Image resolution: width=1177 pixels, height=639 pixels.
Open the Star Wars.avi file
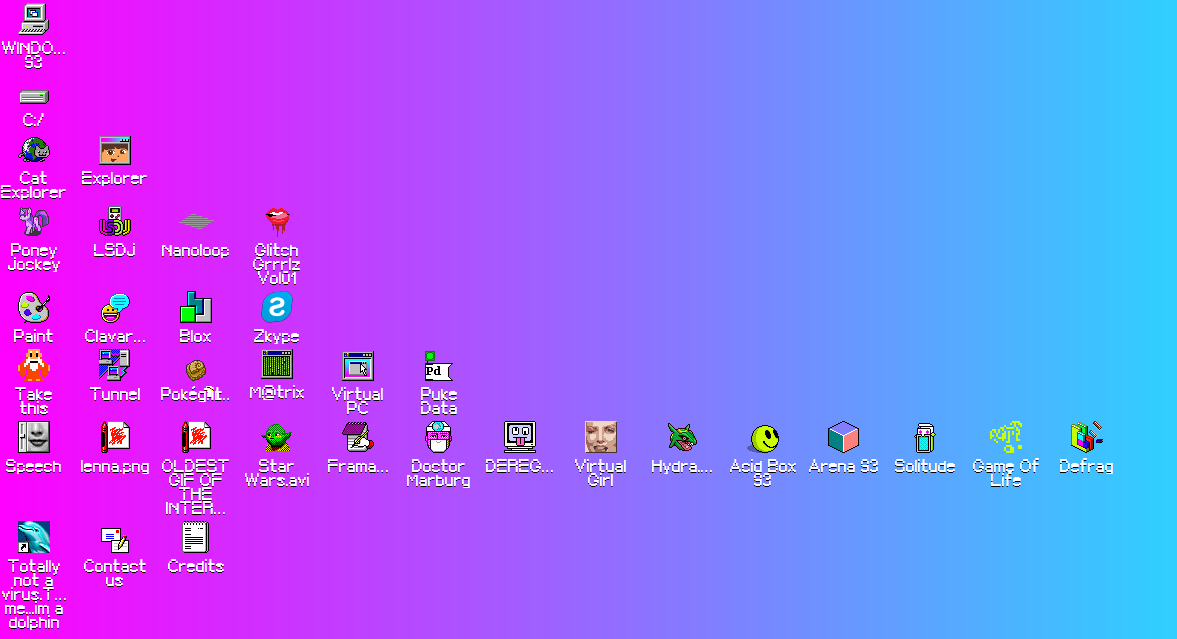[x=277, y=438]
